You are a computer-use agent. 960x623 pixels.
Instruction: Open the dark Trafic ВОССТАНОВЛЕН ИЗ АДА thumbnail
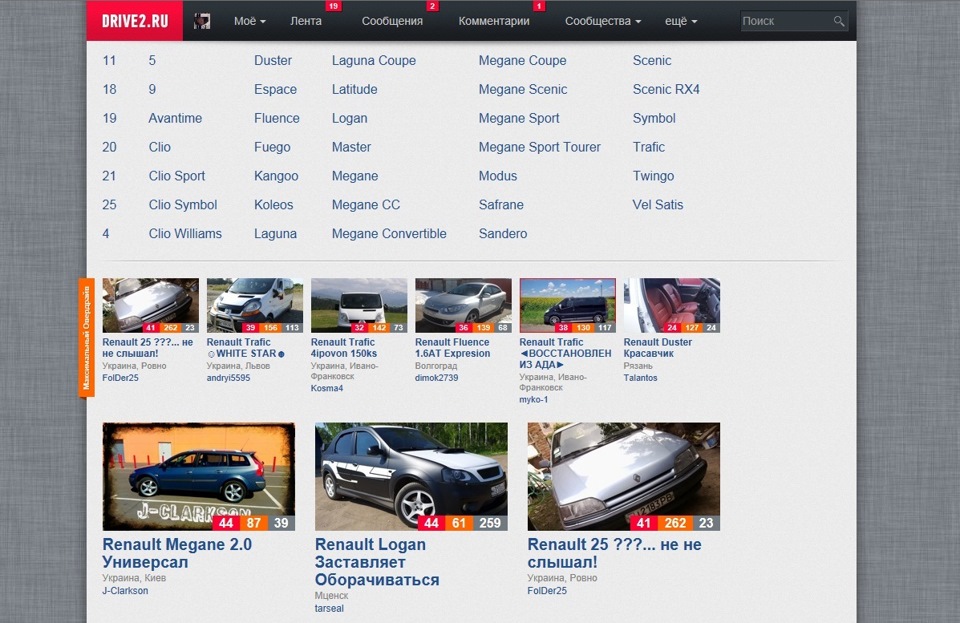pyautogui.click(x=568, y=305)
